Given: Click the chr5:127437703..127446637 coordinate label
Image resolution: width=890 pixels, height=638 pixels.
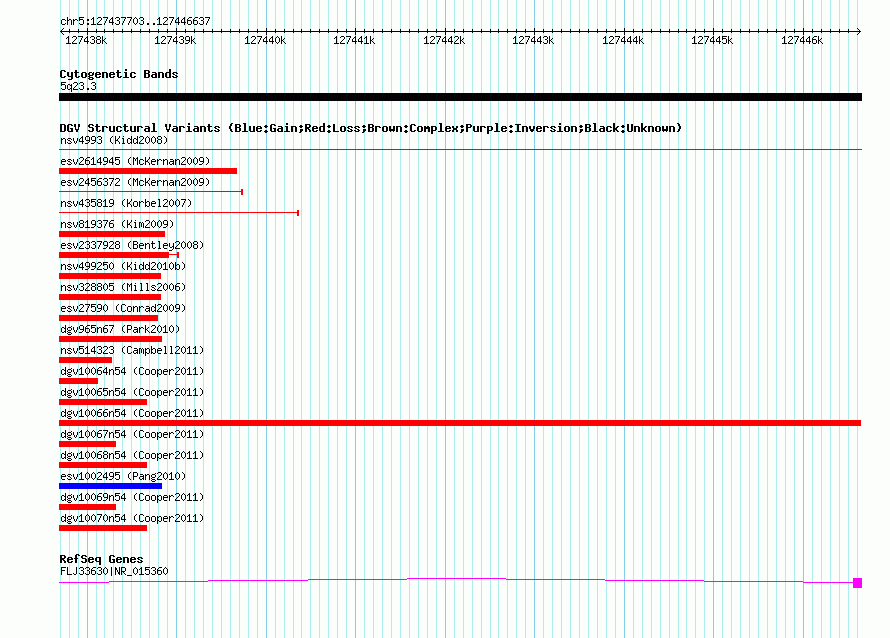Looking at the screenshot, I should coord(135,21).
